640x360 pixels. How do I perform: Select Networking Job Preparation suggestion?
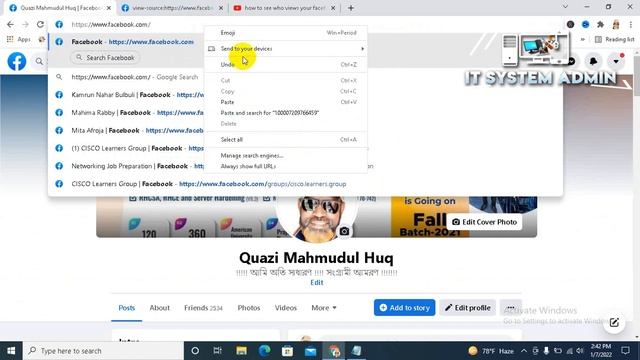(305, 166)
